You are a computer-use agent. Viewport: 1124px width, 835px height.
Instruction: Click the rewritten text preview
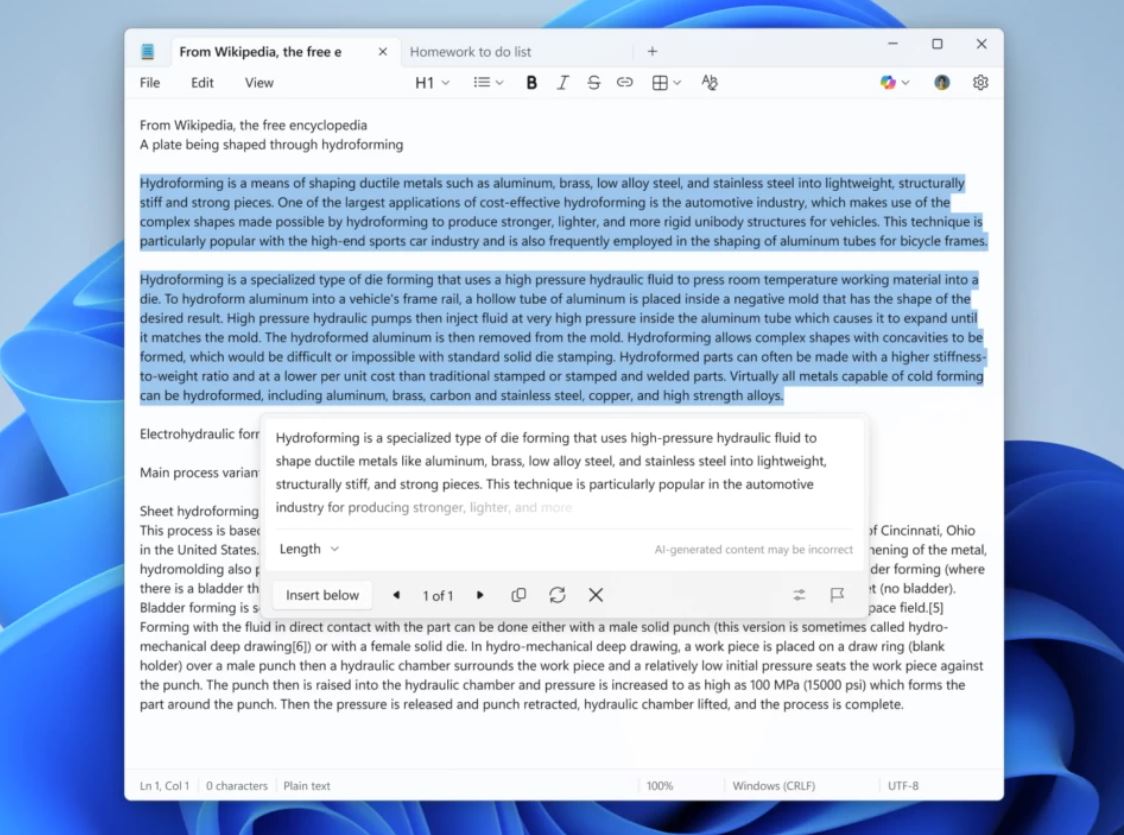[x=551, y=472]
